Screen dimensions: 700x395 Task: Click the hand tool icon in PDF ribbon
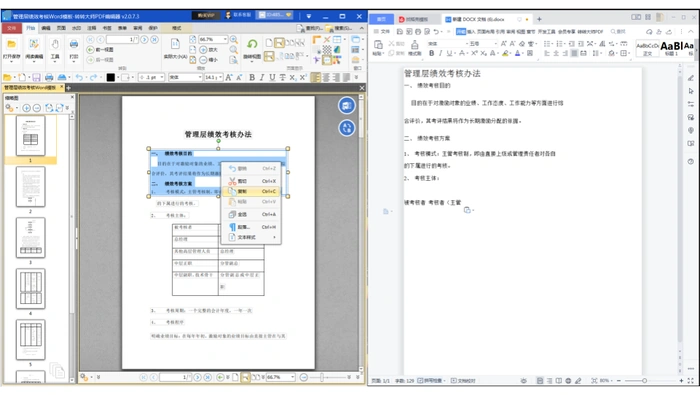click(55, 44)
